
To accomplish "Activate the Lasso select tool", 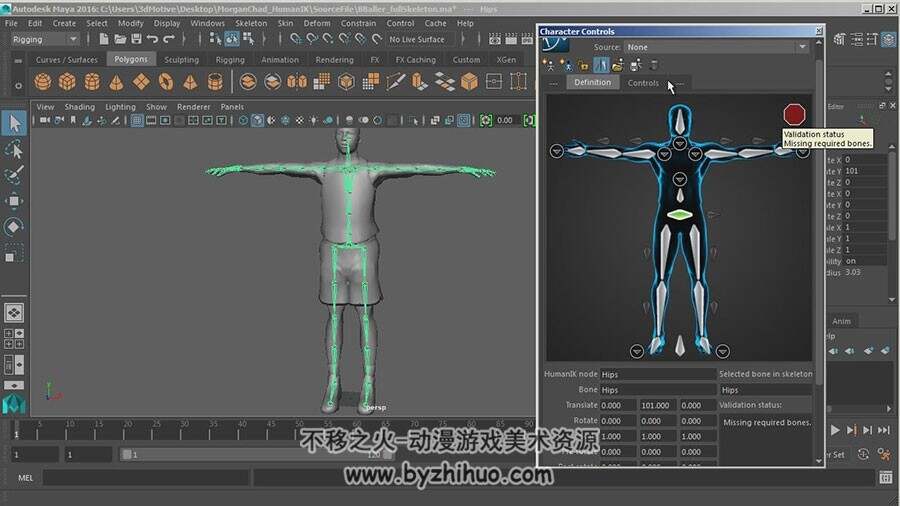I will point(14,149).
